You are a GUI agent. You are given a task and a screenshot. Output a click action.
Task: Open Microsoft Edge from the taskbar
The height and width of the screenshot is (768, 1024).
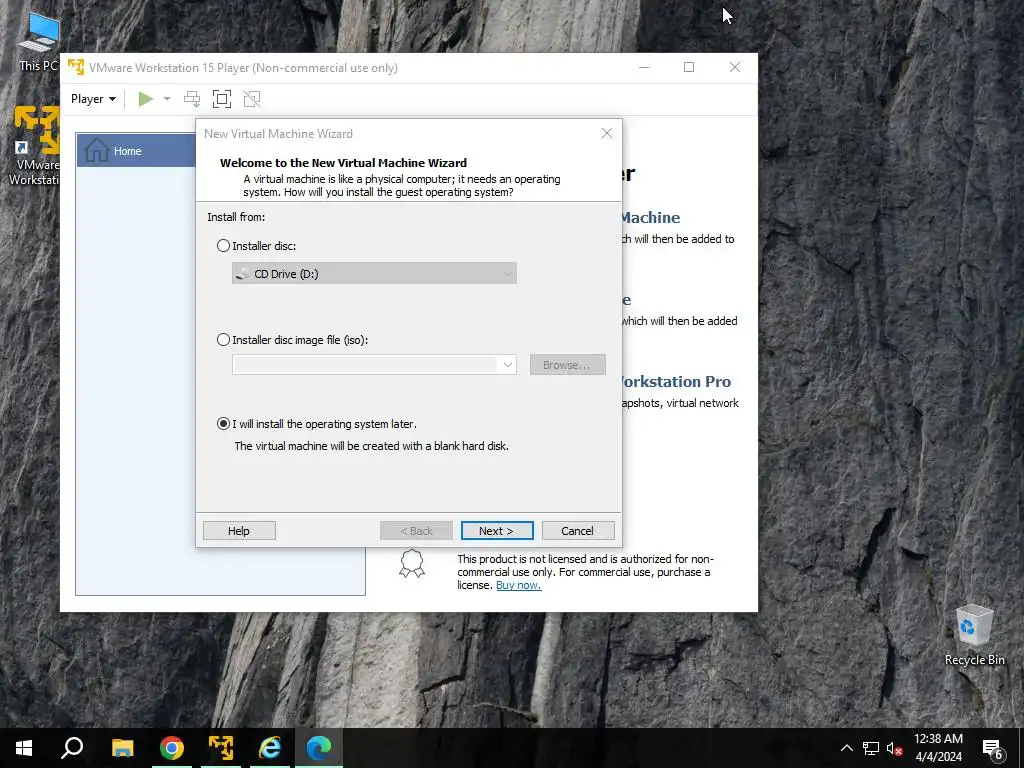point(319,748)
